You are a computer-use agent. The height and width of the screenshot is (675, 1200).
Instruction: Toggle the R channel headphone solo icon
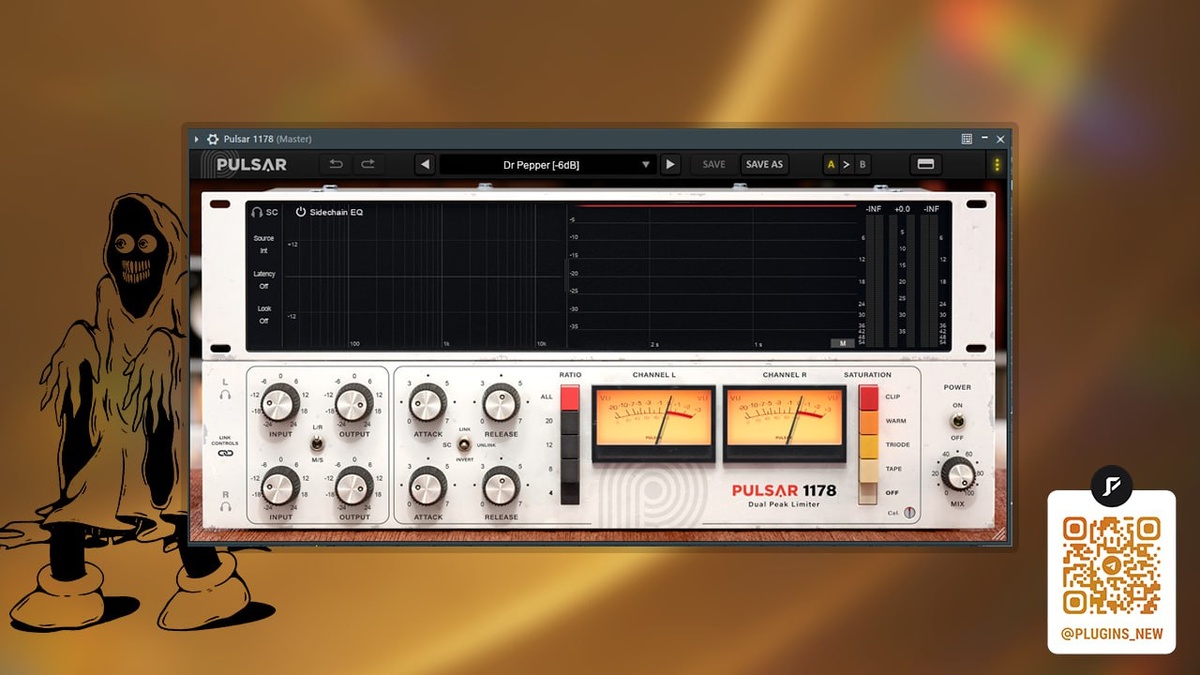pyautogui.click(x=225, y=506)
